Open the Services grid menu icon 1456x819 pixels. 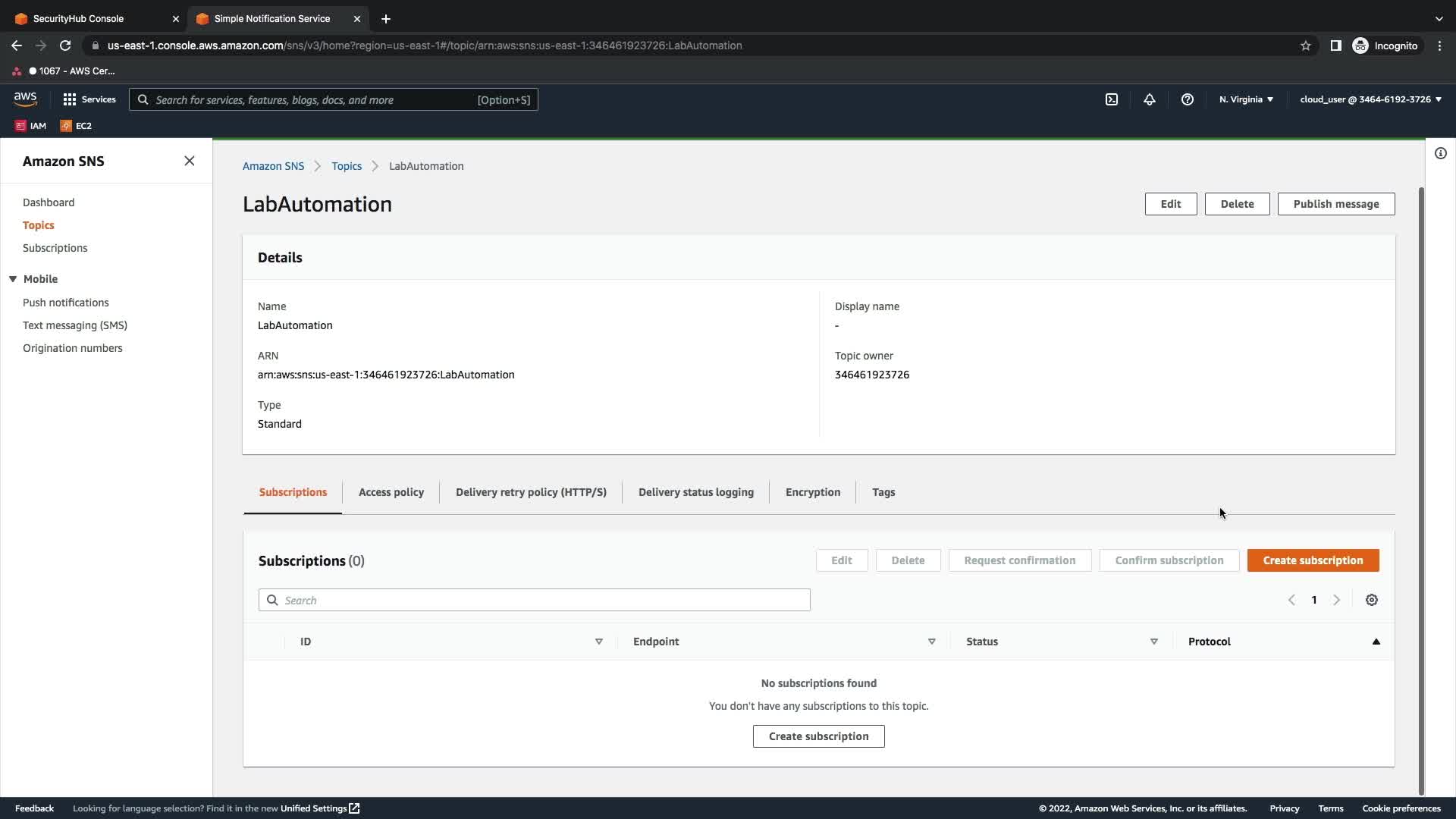(70, 99)
